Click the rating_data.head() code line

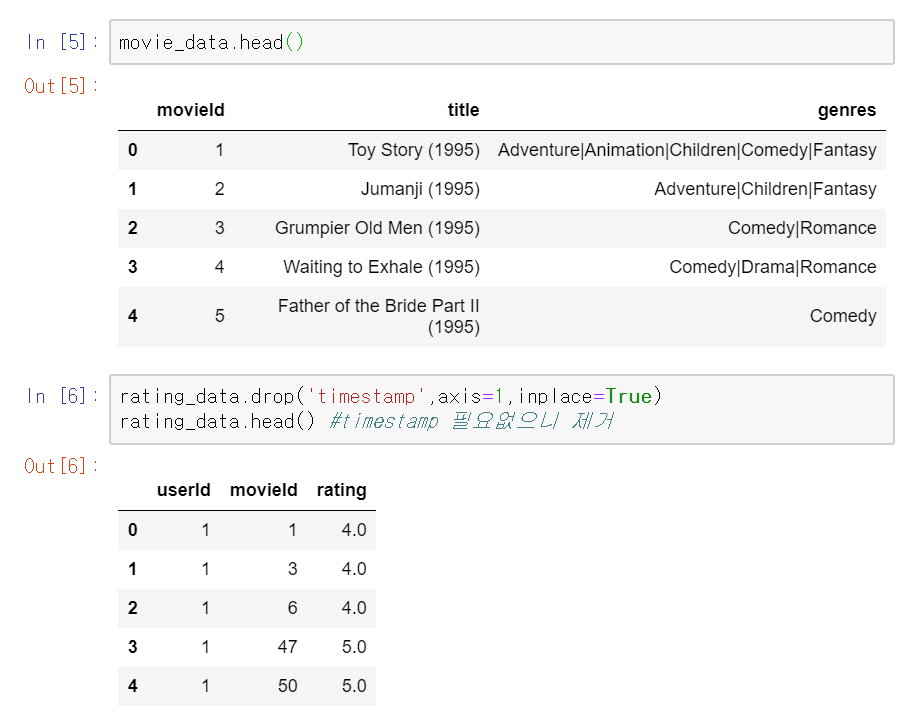[217, 421]
